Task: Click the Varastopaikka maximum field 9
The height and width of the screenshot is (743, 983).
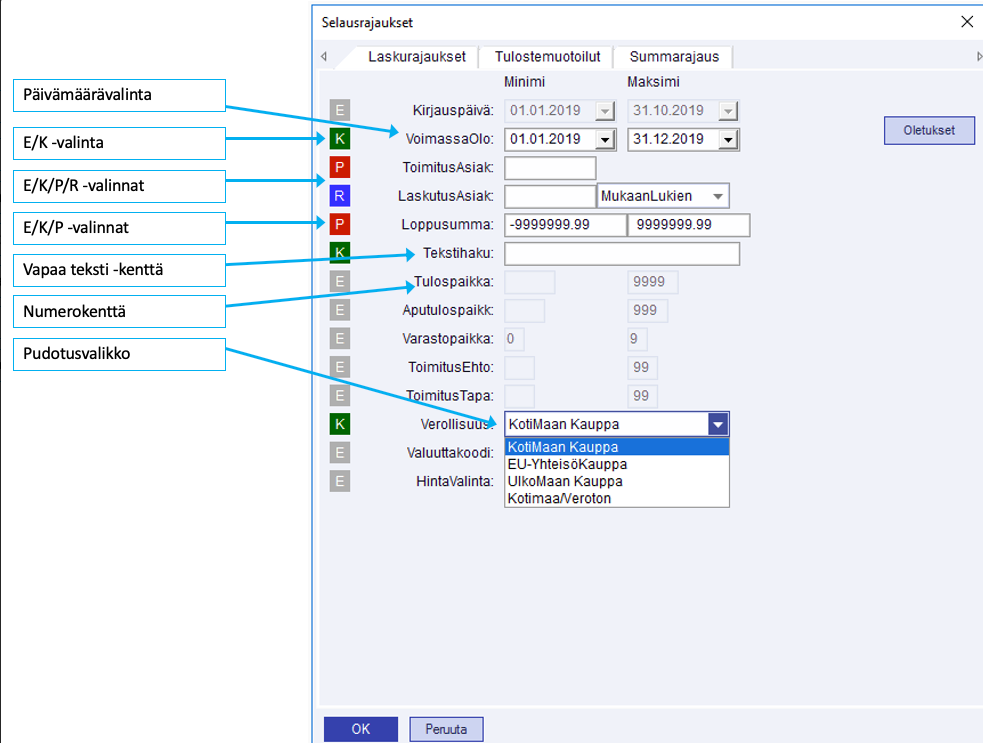Action: click(638, 339)
